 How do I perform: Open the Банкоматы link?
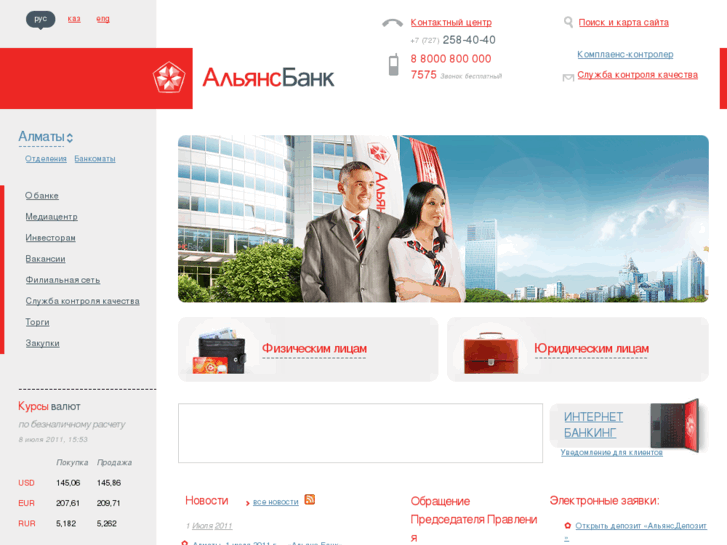95,159
